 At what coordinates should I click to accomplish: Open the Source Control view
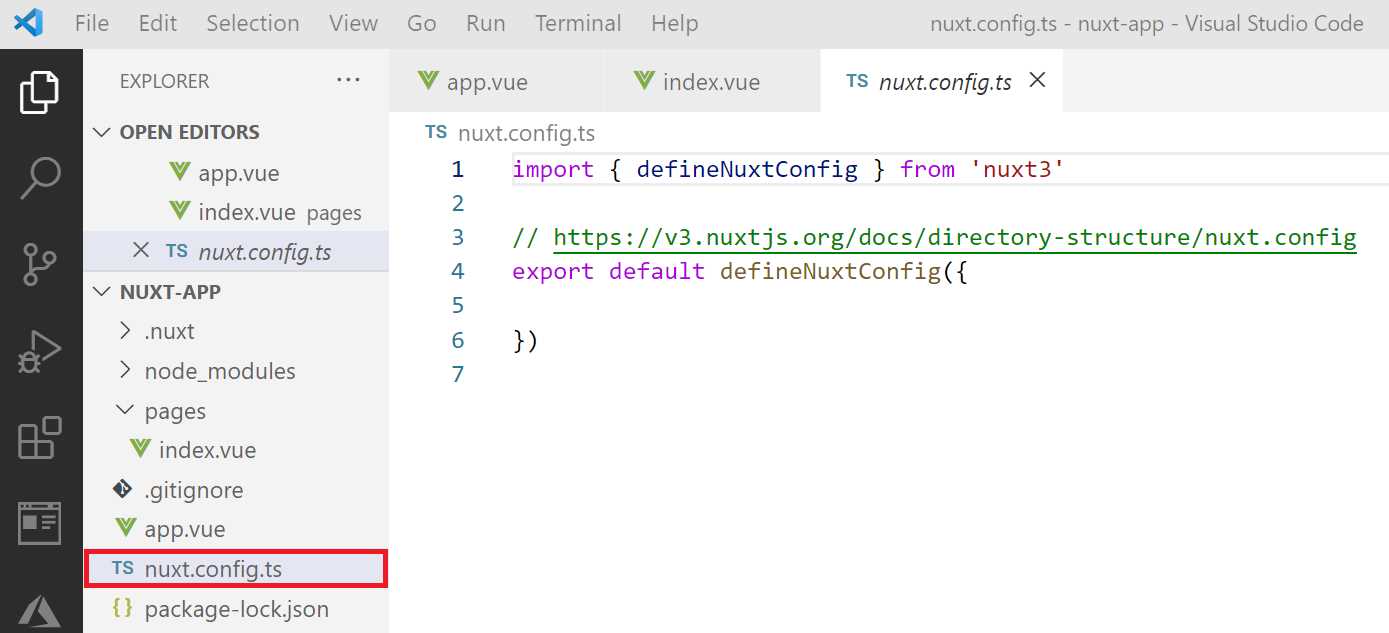pos(42,264)
